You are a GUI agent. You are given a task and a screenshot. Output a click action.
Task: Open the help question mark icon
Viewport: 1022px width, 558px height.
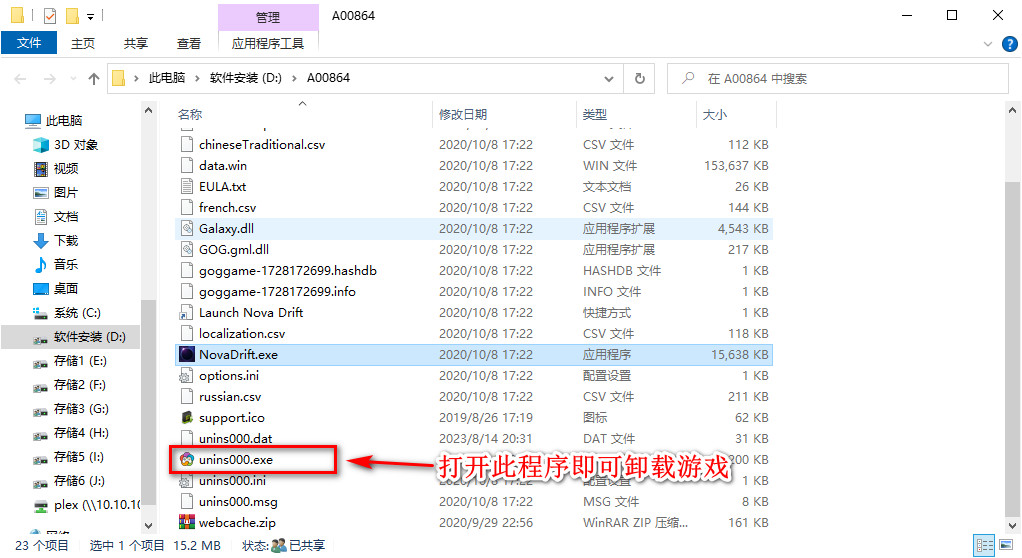1008,44
